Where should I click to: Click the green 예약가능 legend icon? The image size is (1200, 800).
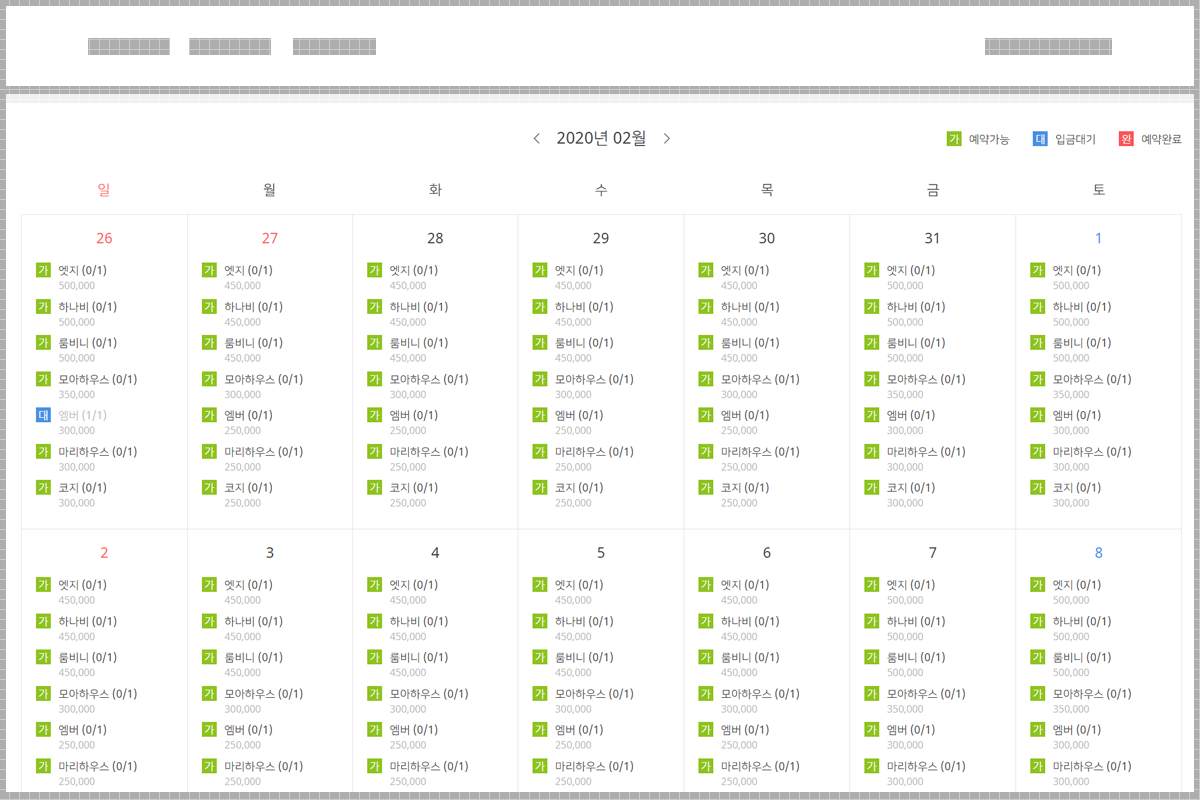point(954,139)
